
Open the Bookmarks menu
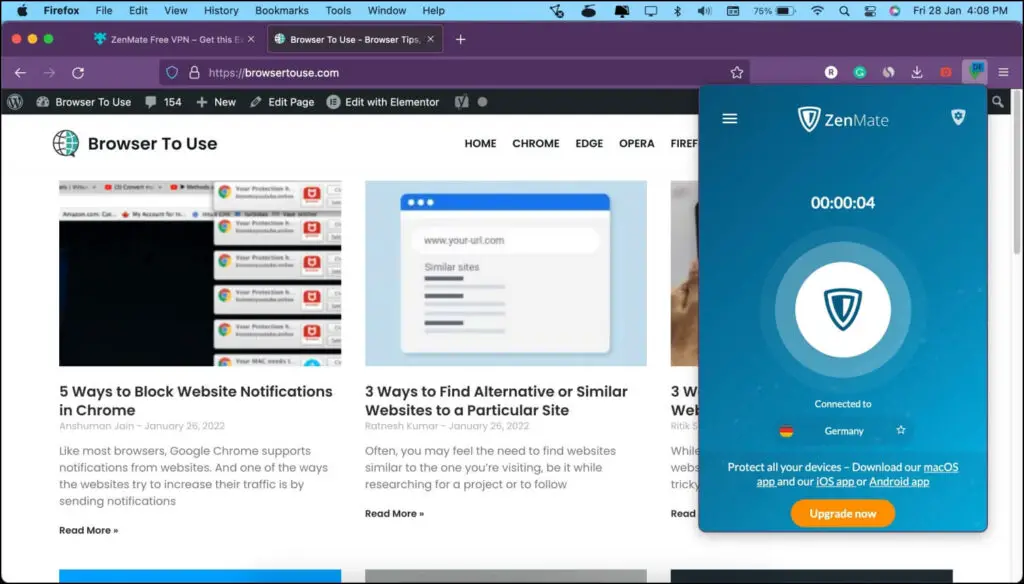pos(281,10)
